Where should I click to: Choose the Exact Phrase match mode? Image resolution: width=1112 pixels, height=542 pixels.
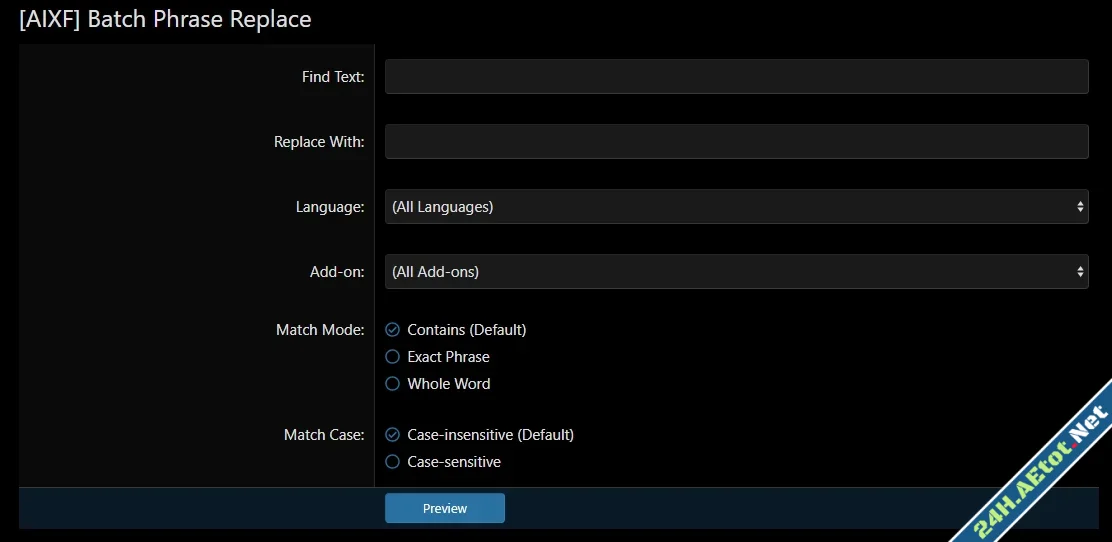point(393,357)
